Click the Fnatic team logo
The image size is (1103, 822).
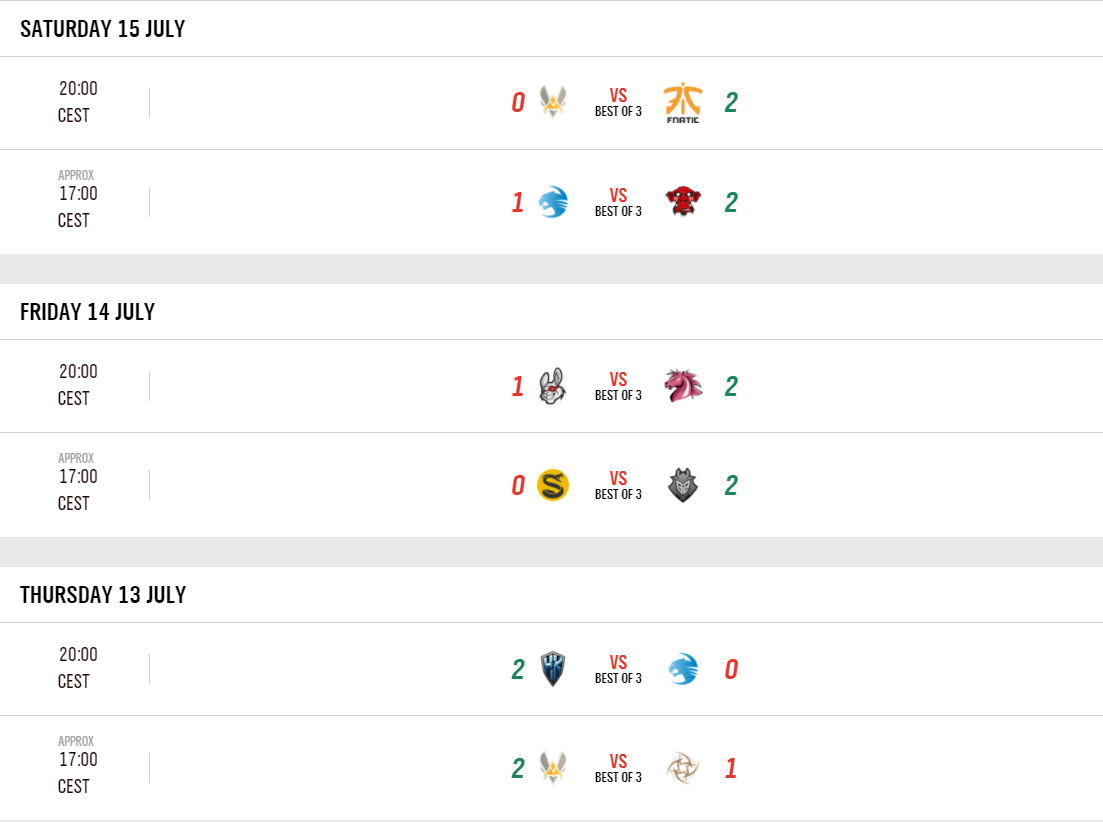pyautogui.click(x=683, y=103)
